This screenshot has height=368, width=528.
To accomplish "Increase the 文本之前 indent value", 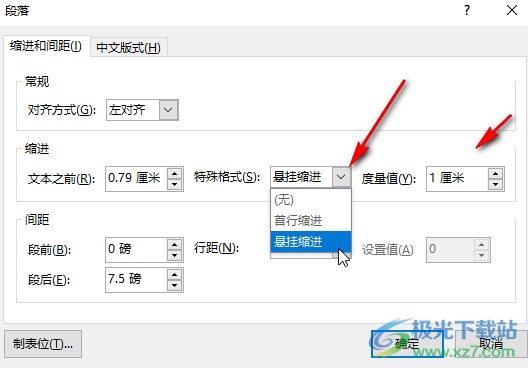I will (x=174, y=173).
